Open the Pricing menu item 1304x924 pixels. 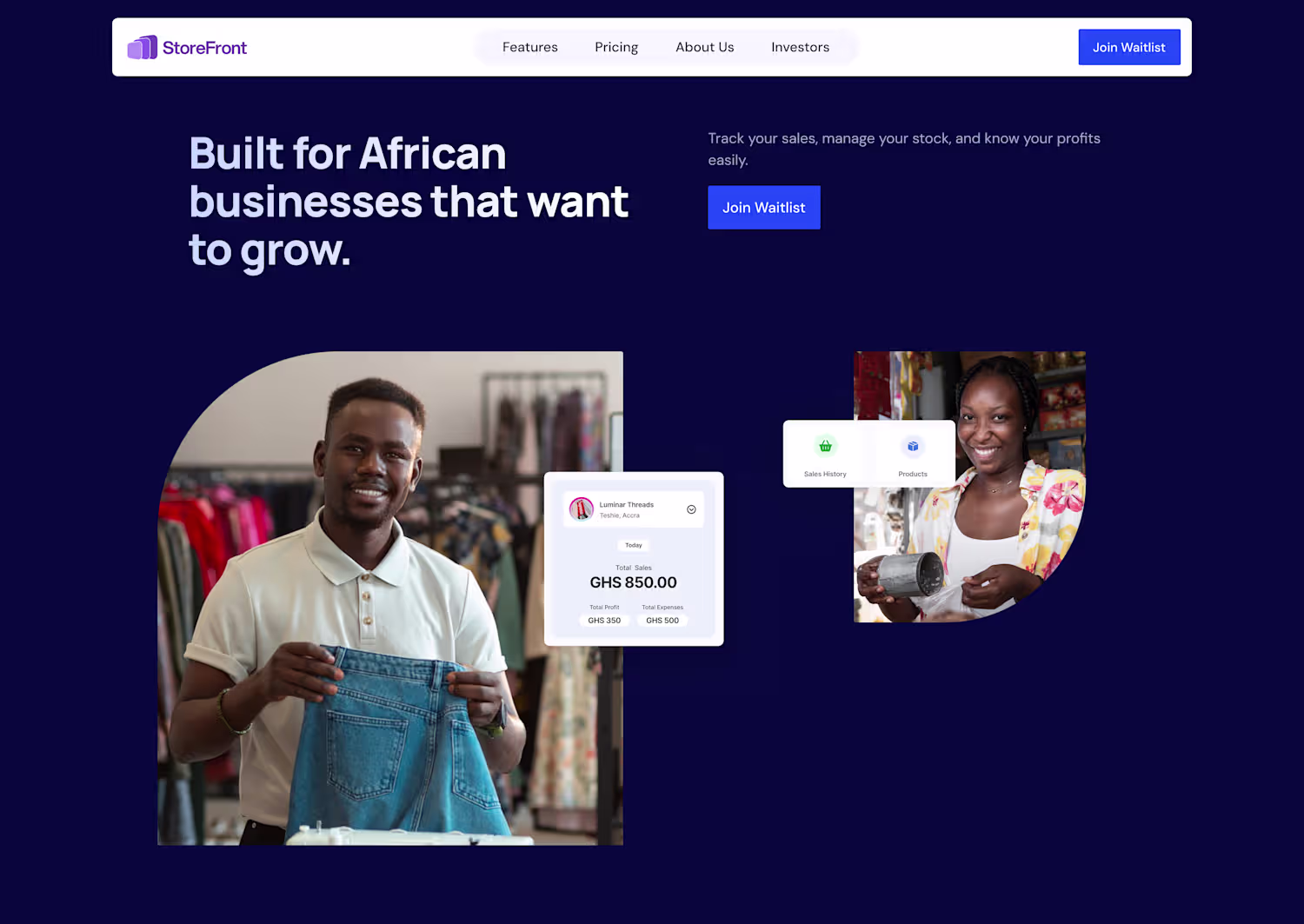(x=616, y=47)
